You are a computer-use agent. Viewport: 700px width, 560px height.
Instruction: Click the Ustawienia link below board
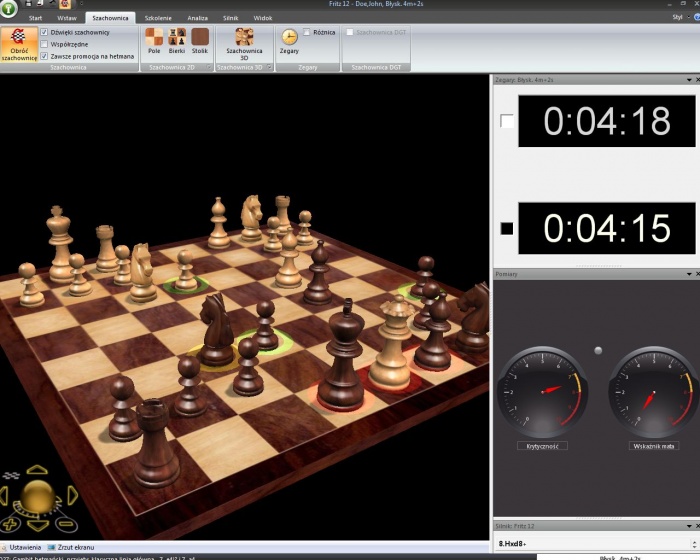[25, 547]
